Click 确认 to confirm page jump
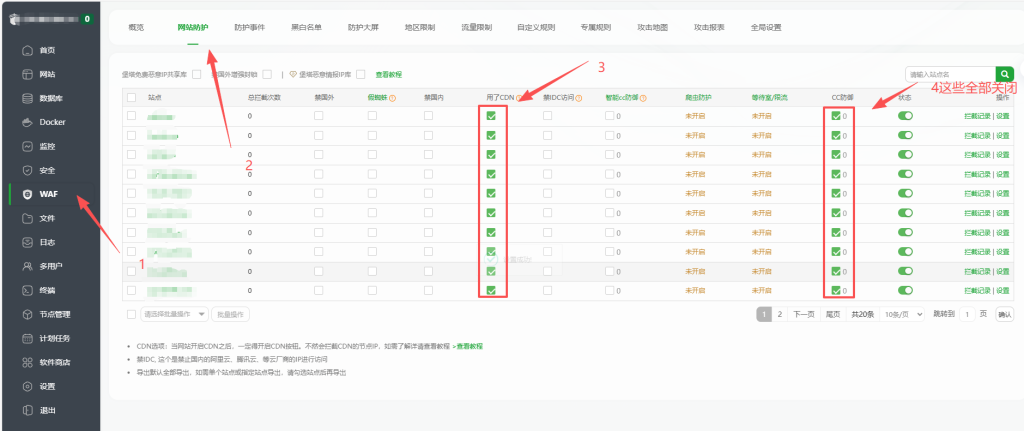Screen dimensions: 1024x431 (1004, 314)
